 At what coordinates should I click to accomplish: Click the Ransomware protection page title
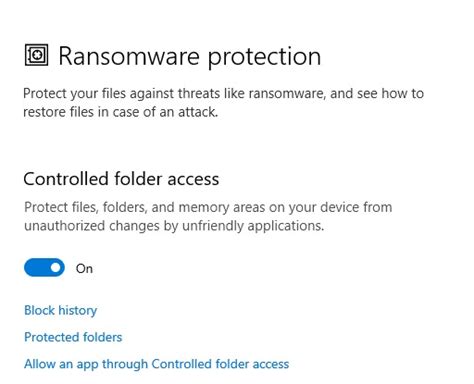click(x=190, y=56)
